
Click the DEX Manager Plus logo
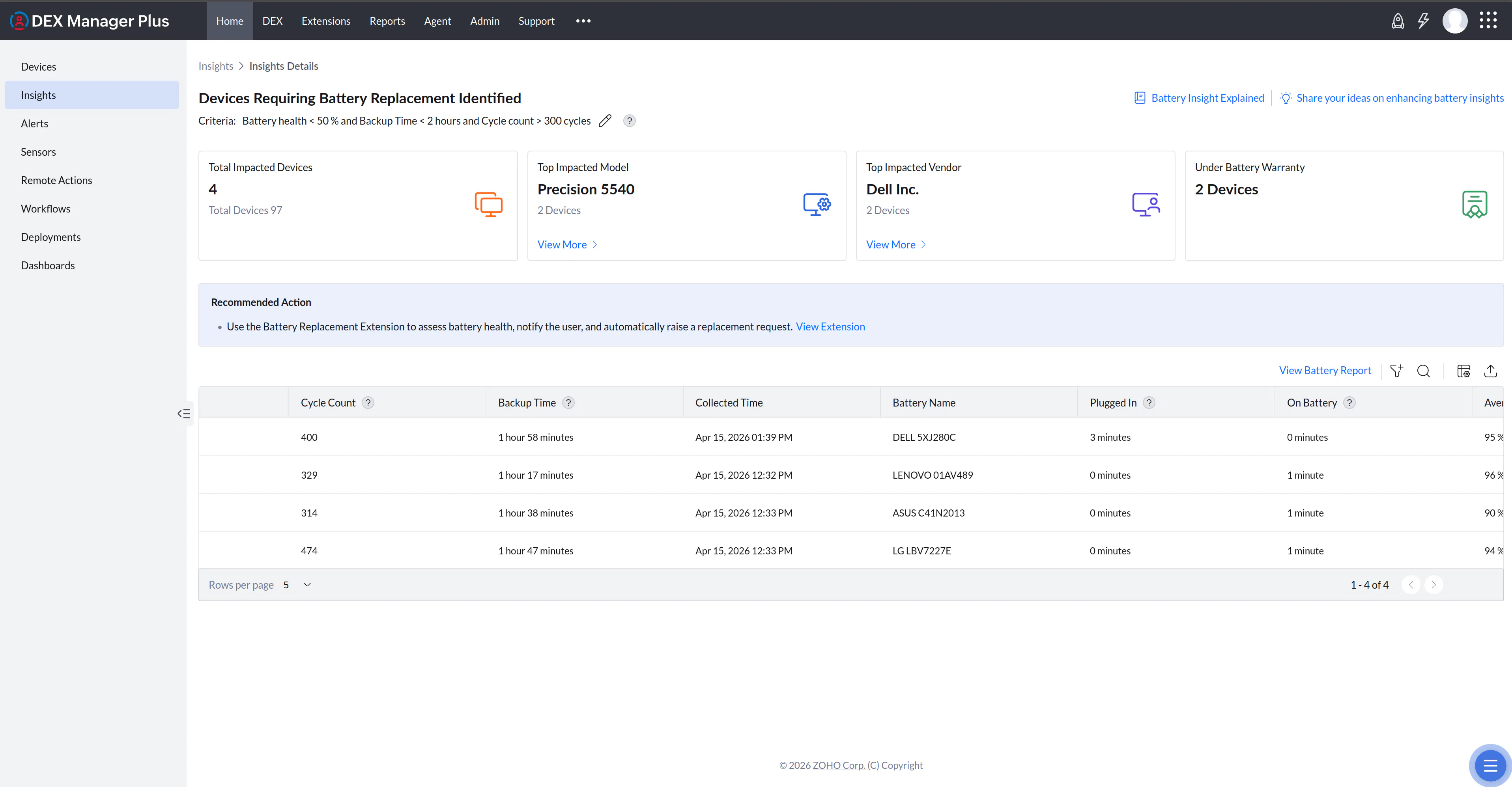(x=90, y=21)
